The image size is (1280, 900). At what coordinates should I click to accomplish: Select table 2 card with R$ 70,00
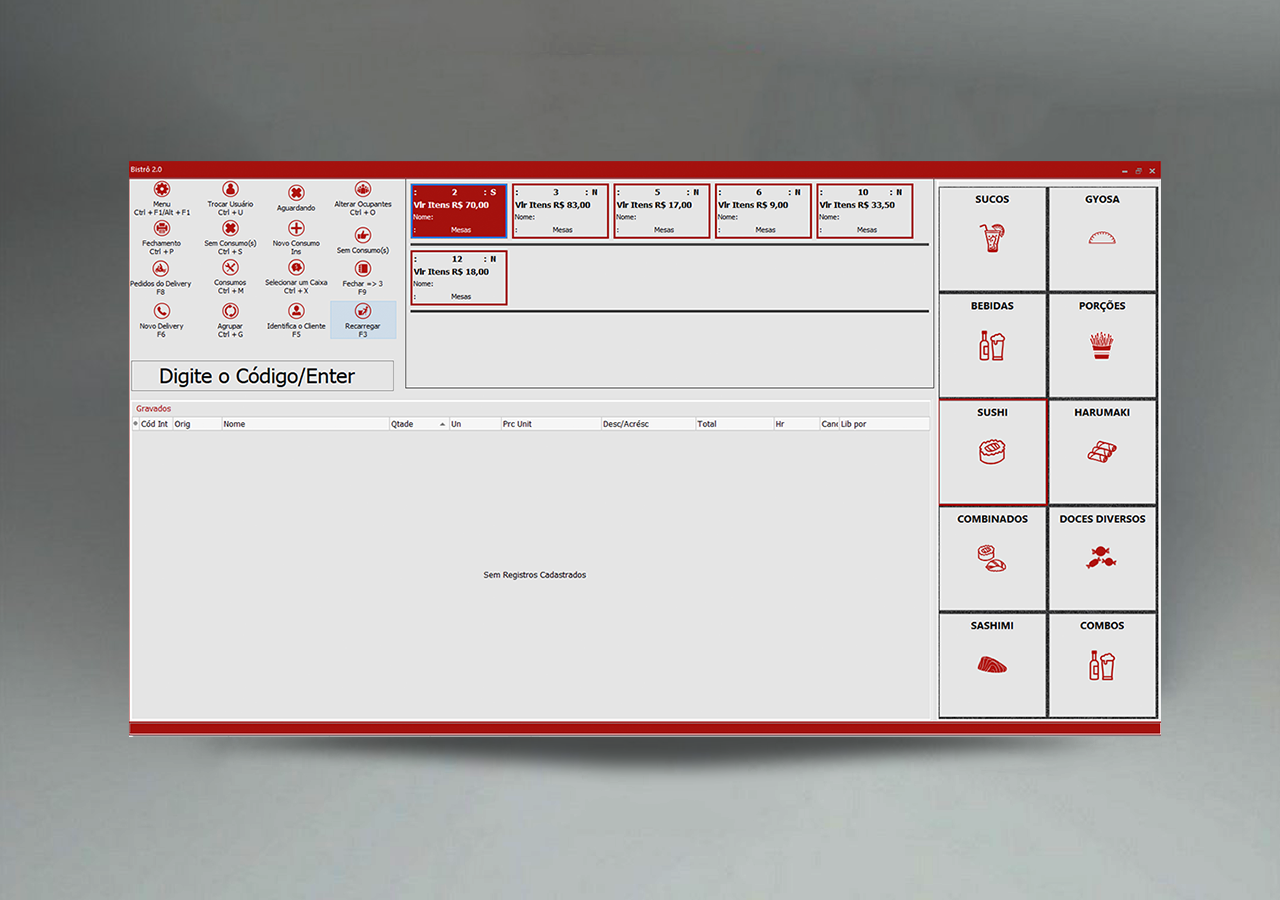tap(459, 211)
